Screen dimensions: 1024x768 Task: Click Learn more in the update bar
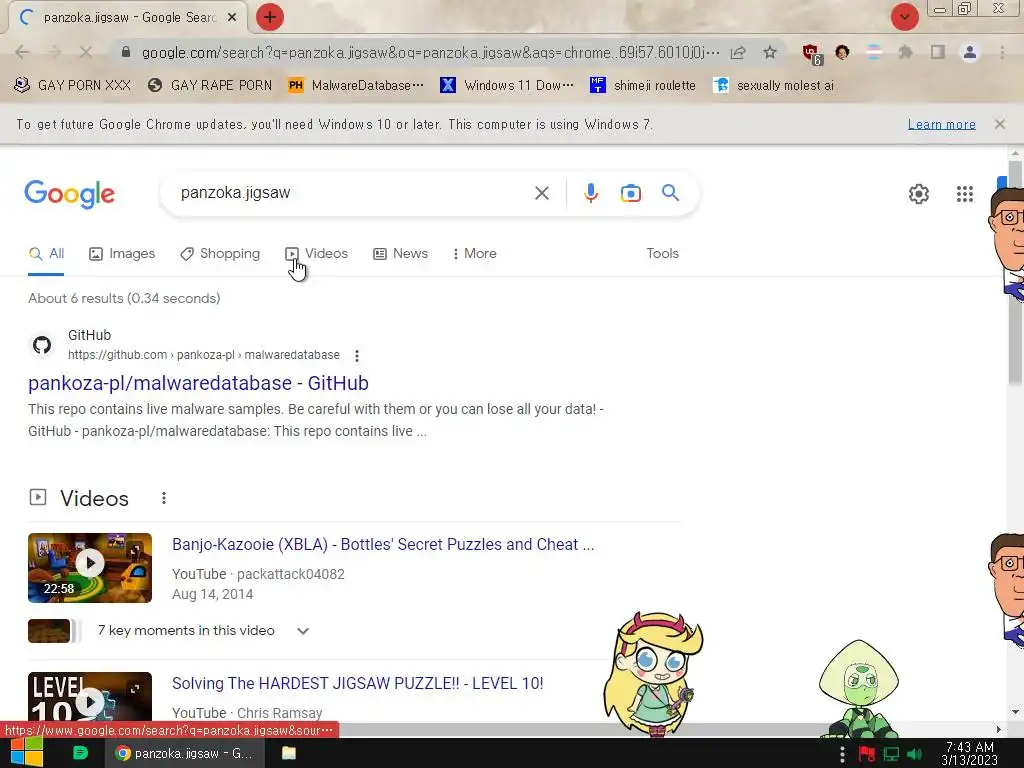[x=941, y=124]
